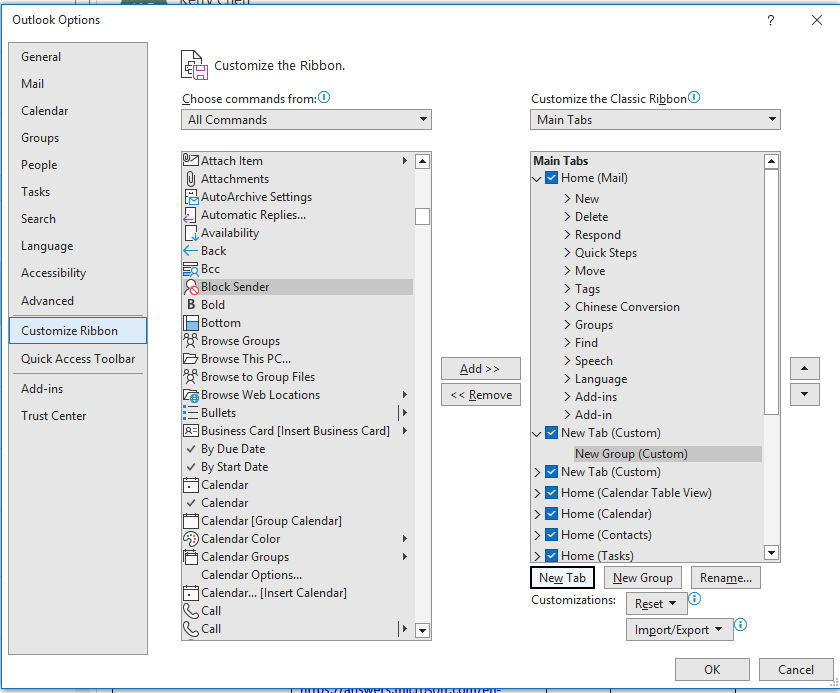
Task: Click the Main Tabs list scrollbar thumb
Action: tap(771, 292)
